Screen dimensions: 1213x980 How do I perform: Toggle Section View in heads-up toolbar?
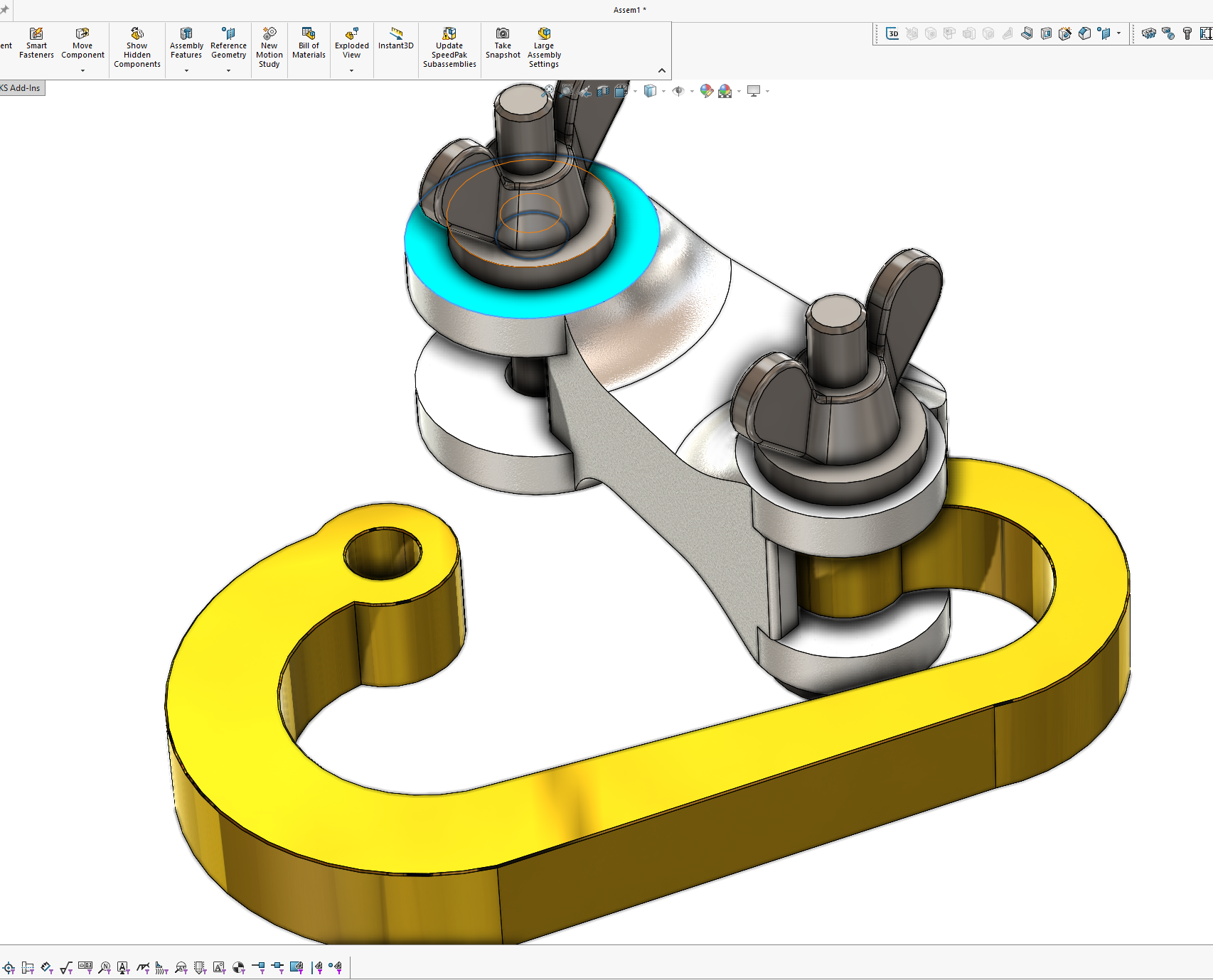pos(603,91)
